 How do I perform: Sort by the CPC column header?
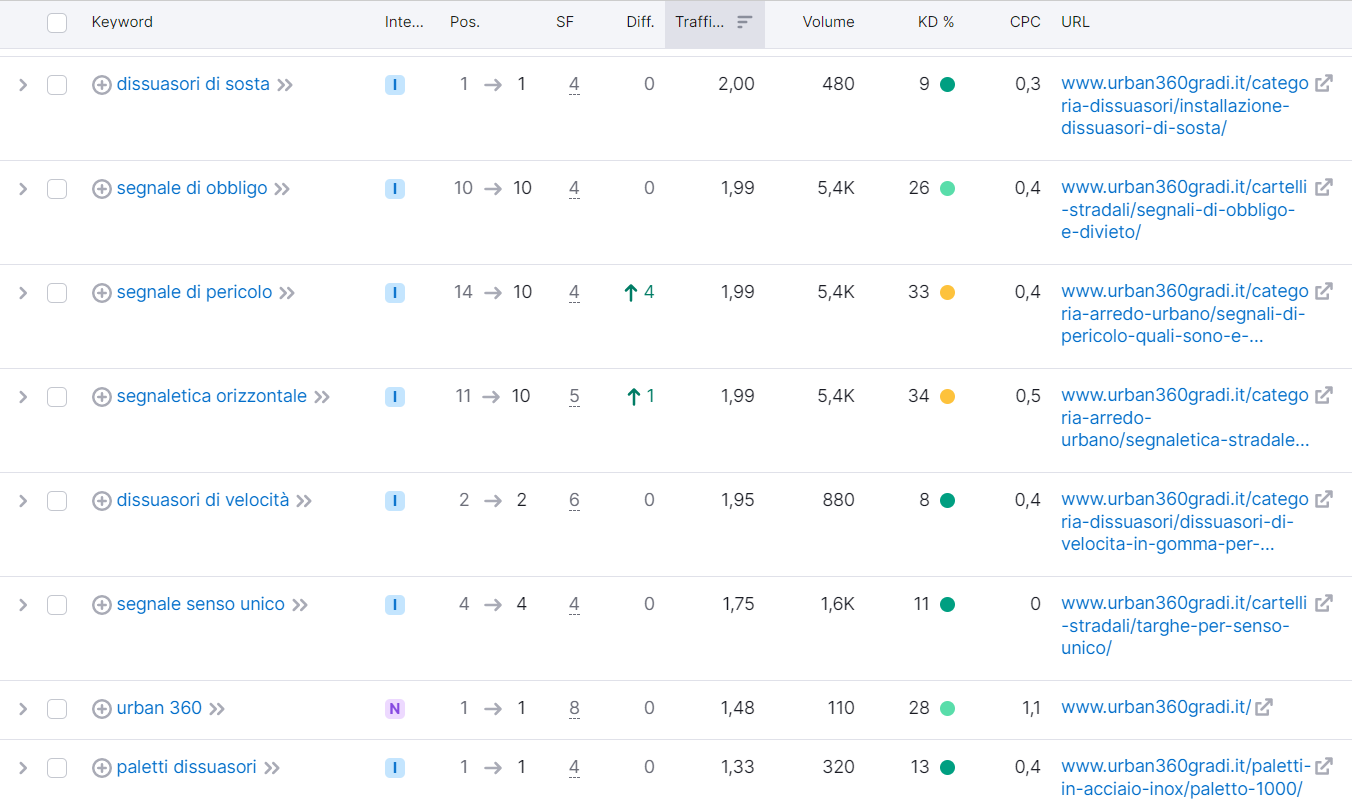pos(1025,22)
